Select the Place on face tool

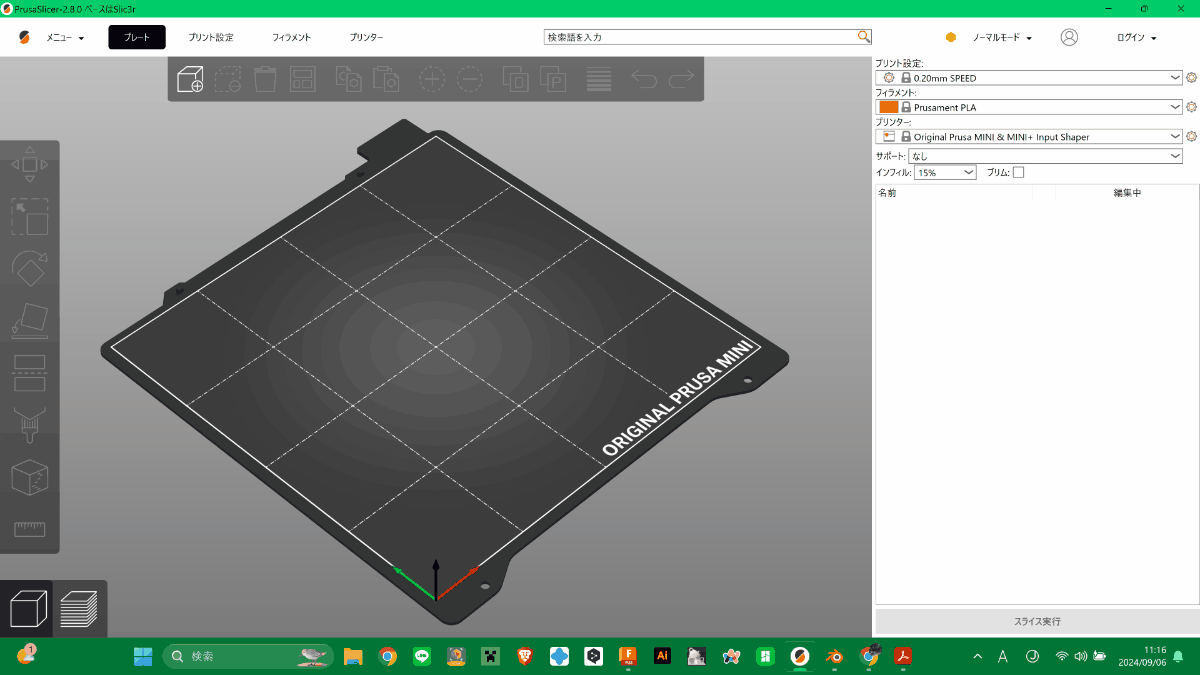29,321
